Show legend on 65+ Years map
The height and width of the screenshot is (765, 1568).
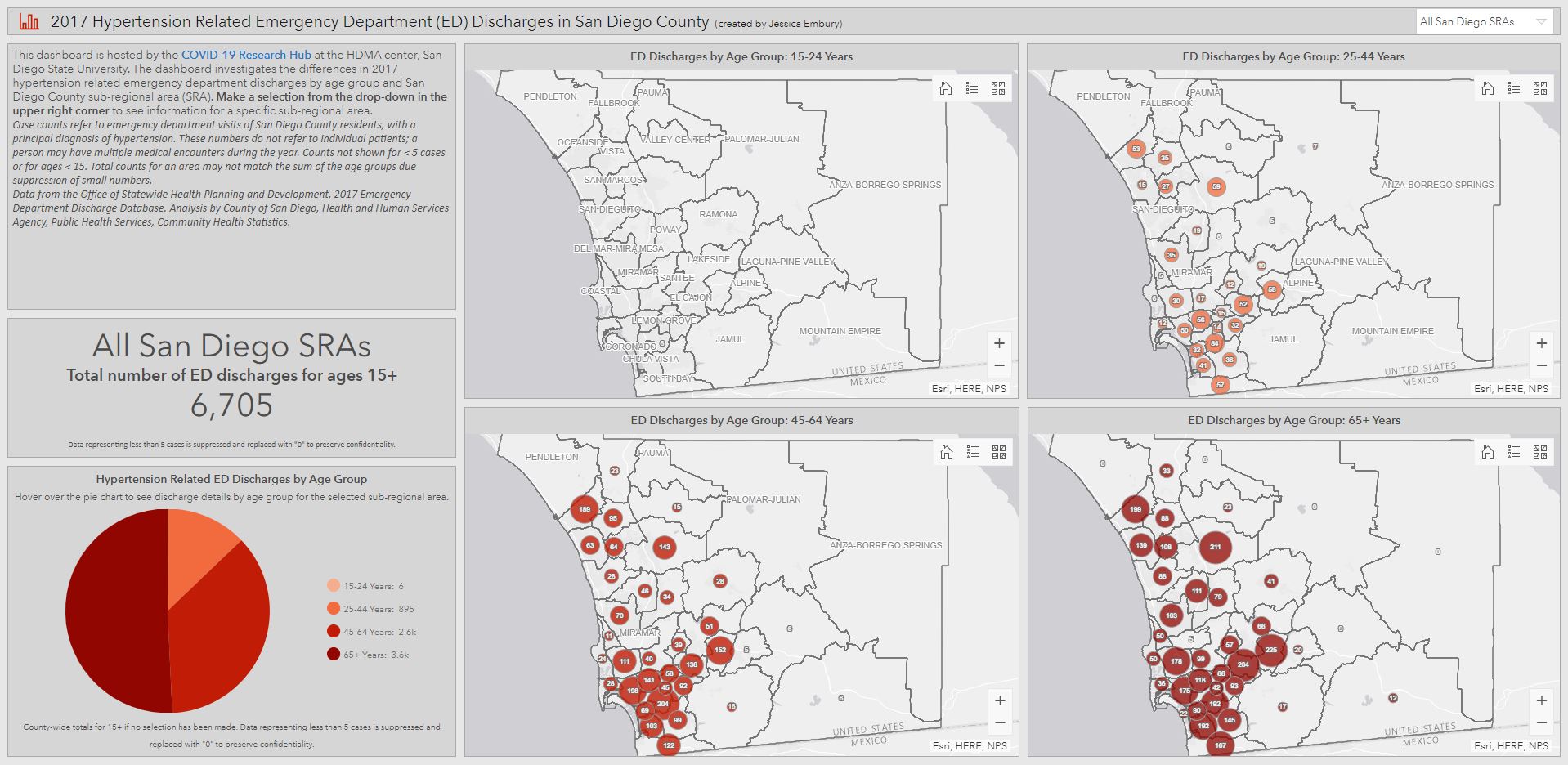[x=1514, y=452]
